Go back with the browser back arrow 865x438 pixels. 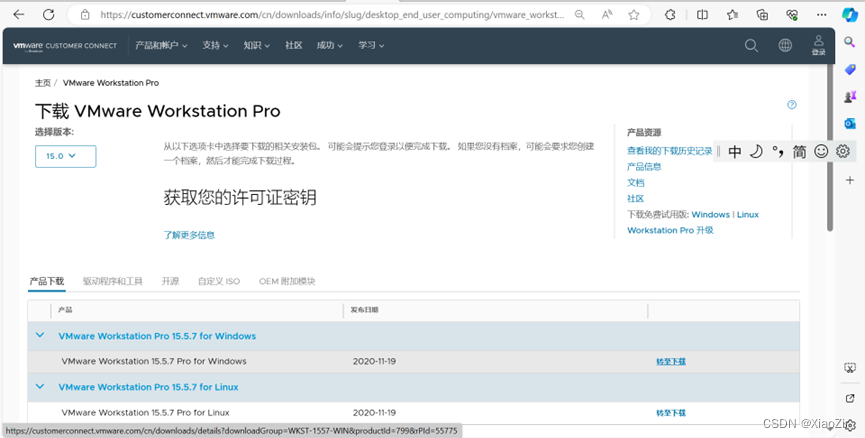[19, 15]
